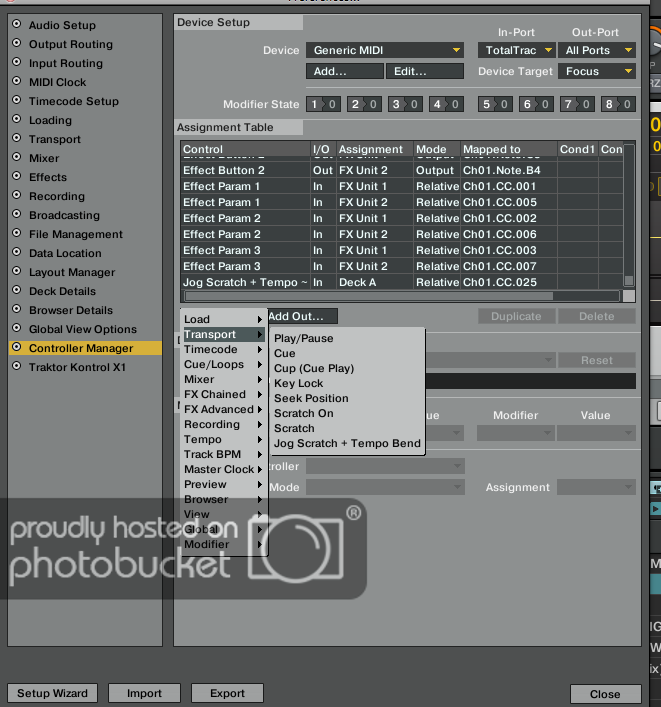Viewport: 661px width, 707px height.
Task: Open In-Port dropdown showing TotalTrac
Action: [516, 50]
